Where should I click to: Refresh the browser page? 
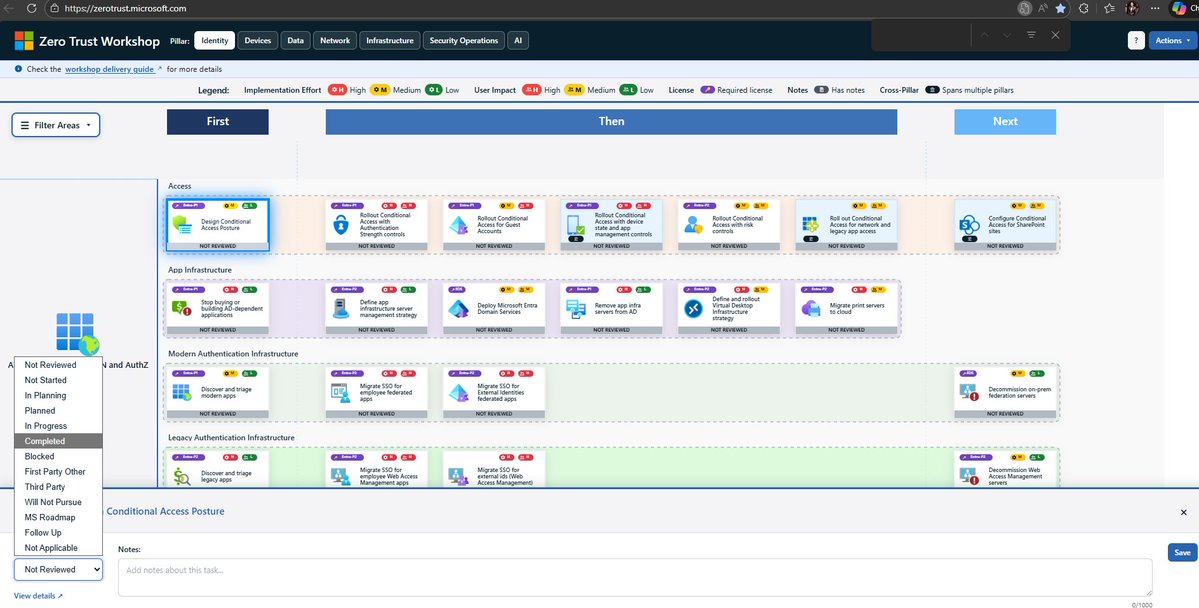point(31,8)
